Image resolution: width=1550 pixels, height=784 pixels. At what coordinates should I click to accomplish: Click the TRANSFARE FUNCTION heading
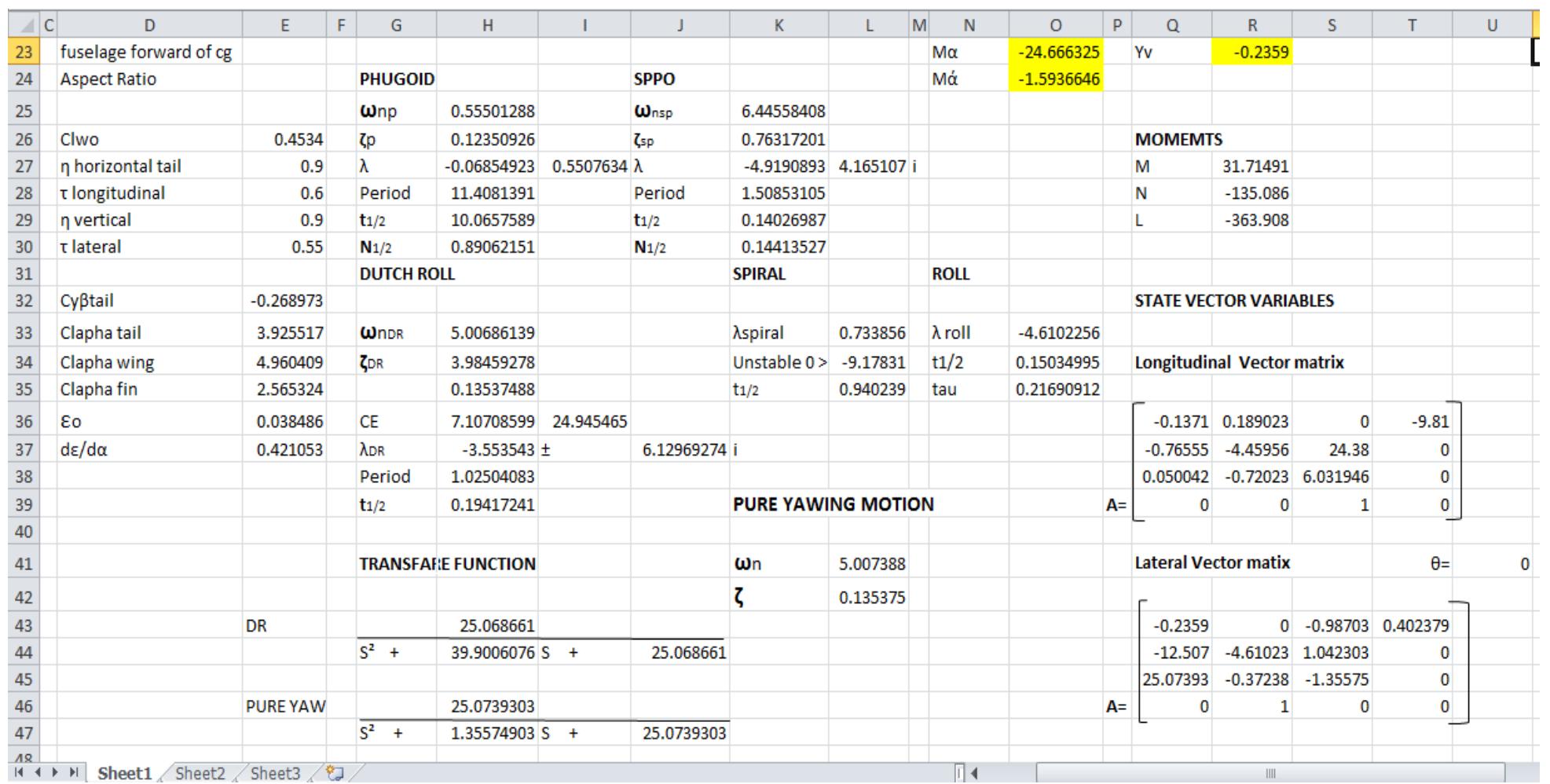click(448, 563)
